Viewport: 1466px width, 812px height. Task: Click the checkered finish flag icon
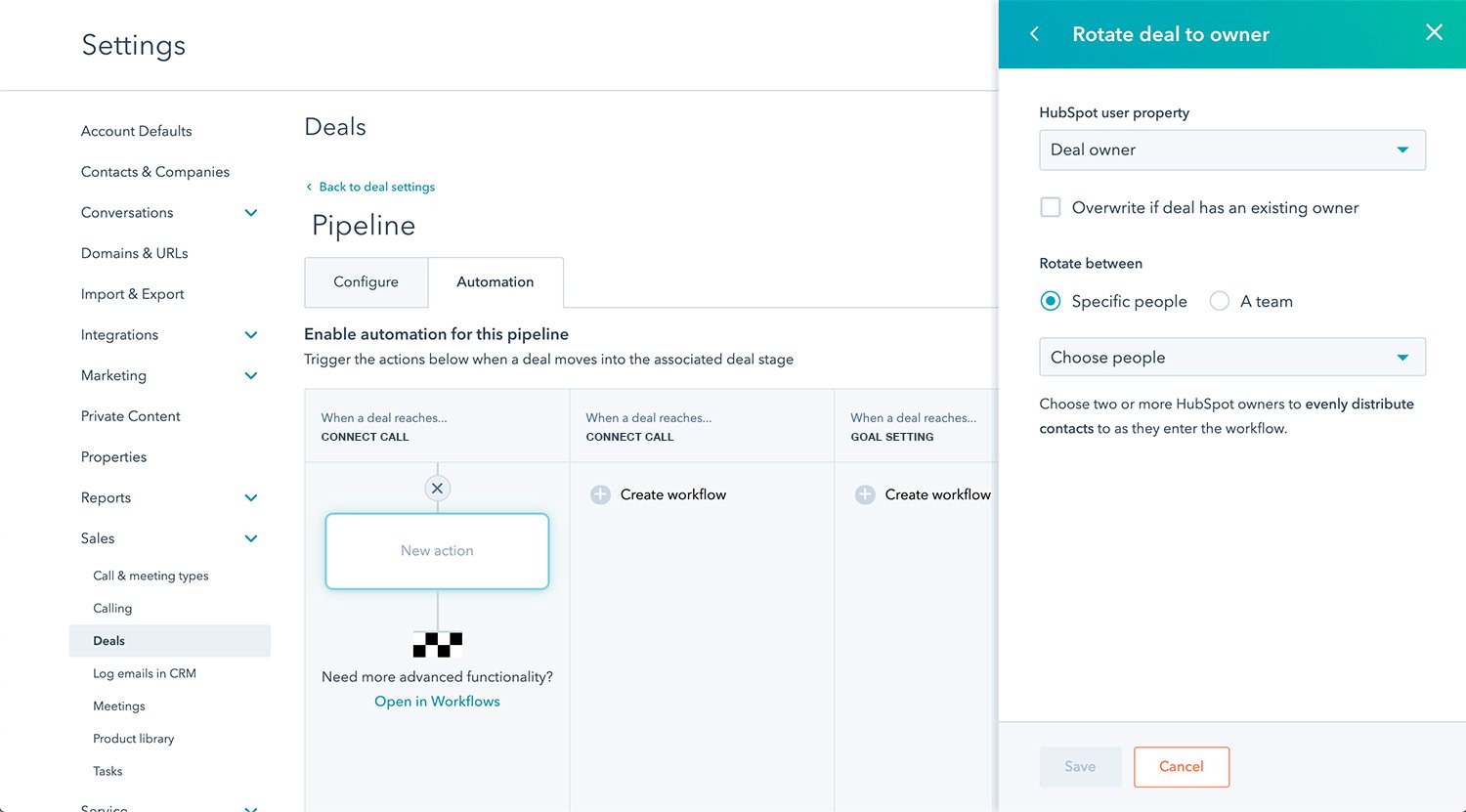coord(437,644)
